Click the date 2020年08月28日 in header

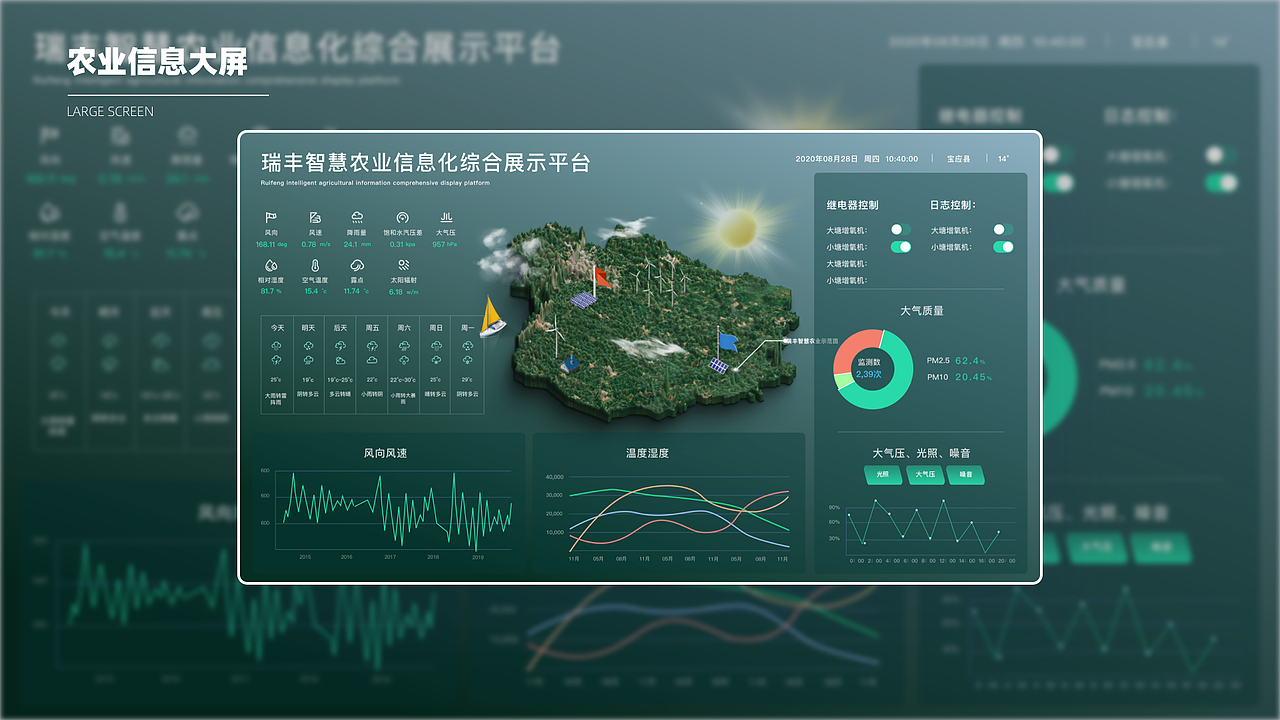click(x=827, y=159)
